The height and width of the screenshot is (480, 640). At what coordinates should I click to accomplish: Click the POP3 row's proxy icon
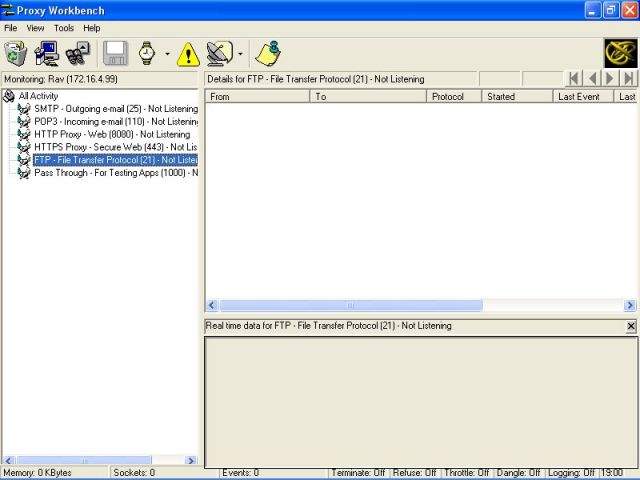pos(24,122)
